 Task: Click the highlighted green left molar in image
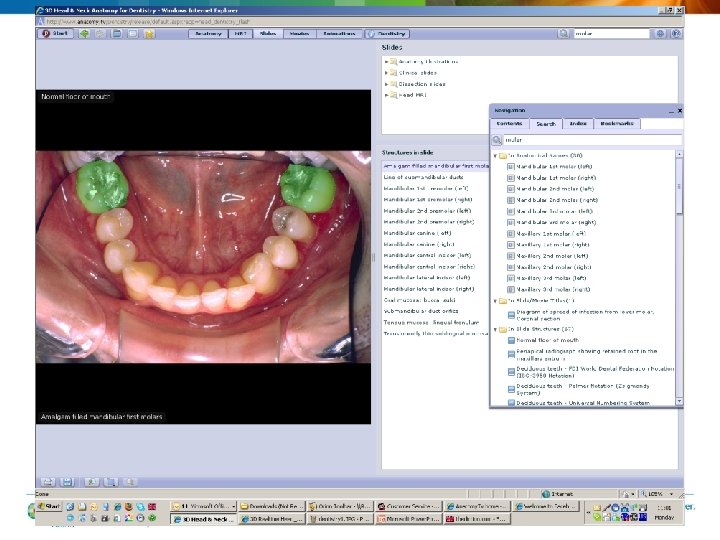coord(102,186)
